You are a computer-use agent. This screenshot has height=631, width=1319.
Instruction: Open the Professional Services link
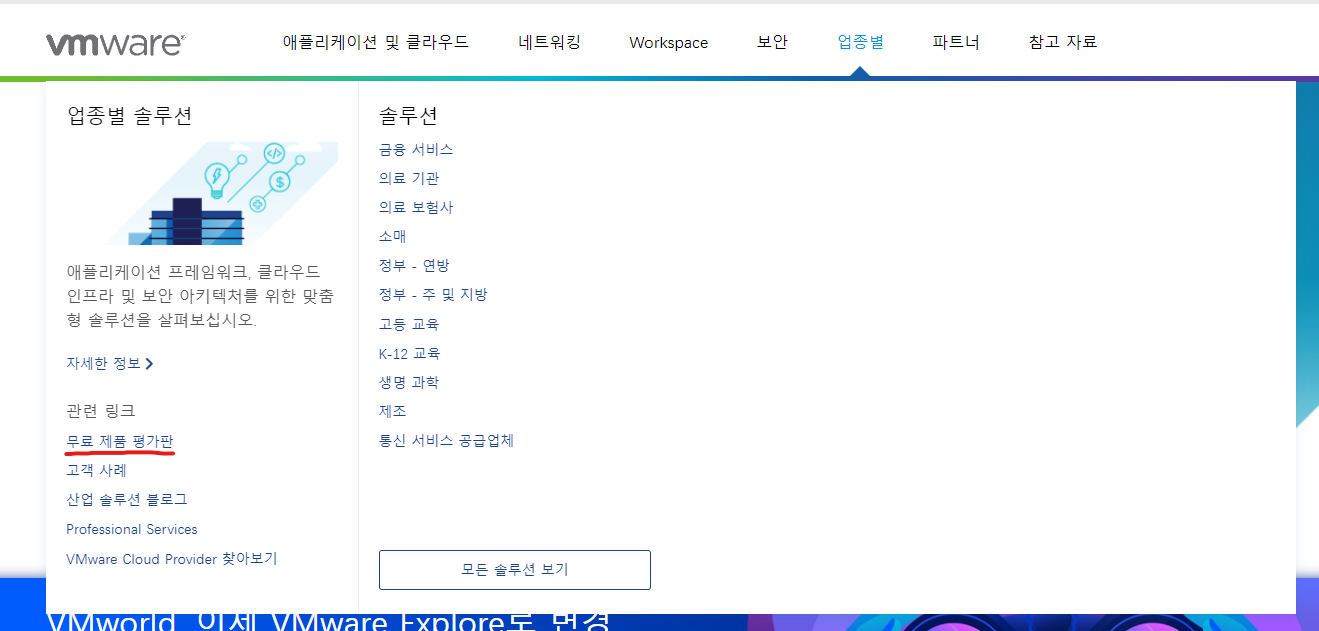point(132,529)
